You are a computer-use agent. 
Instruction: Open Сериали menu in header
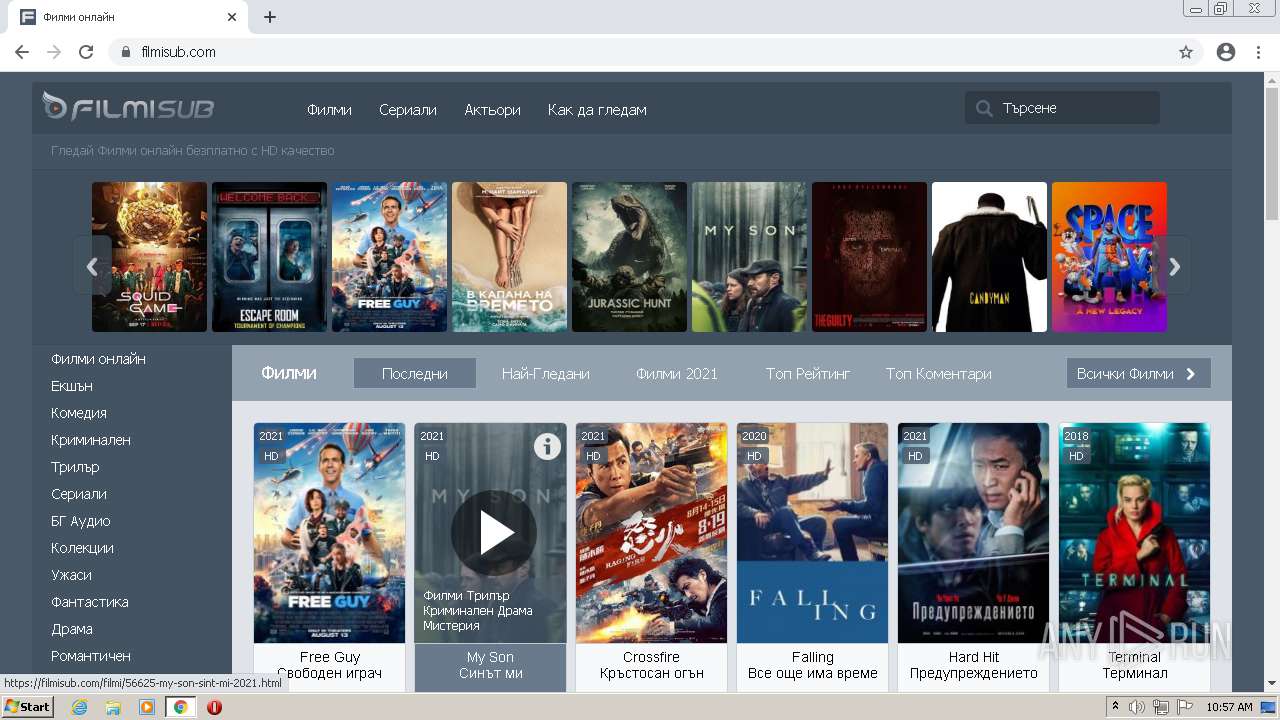coord(408,110)
